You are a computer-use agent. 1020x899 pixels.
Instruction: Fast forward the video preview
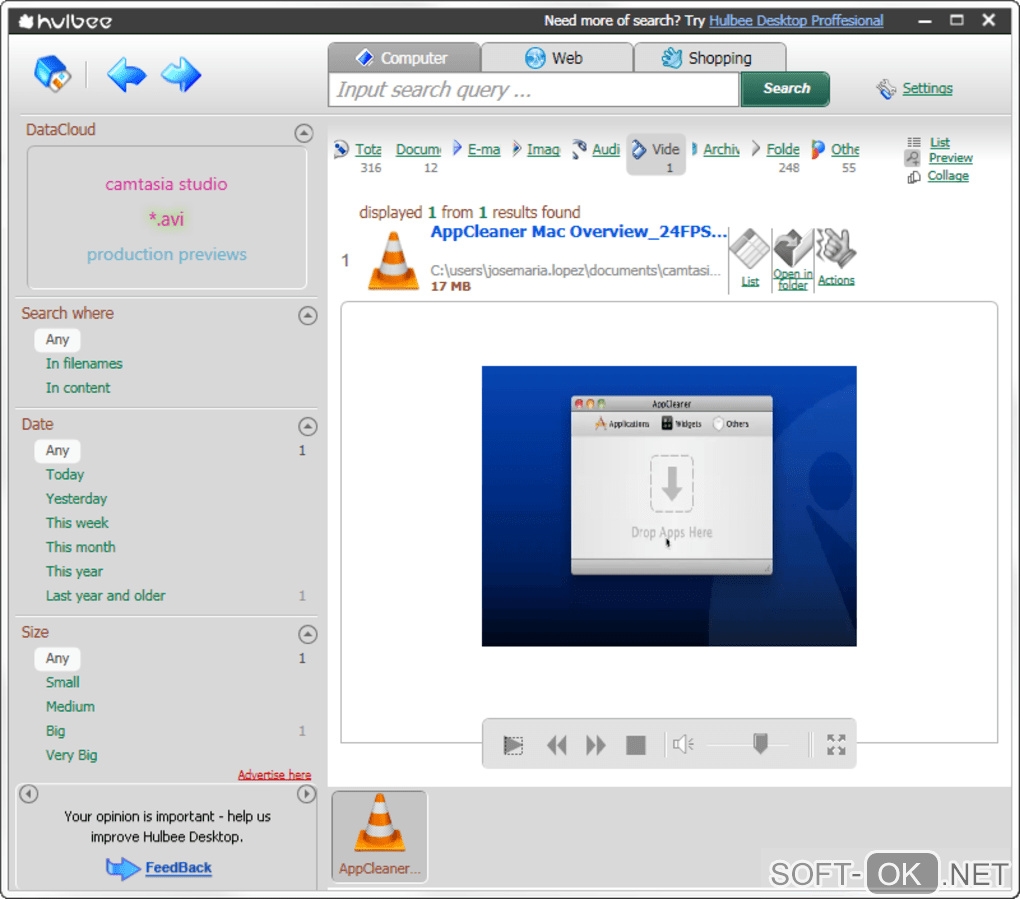[596, 745]
